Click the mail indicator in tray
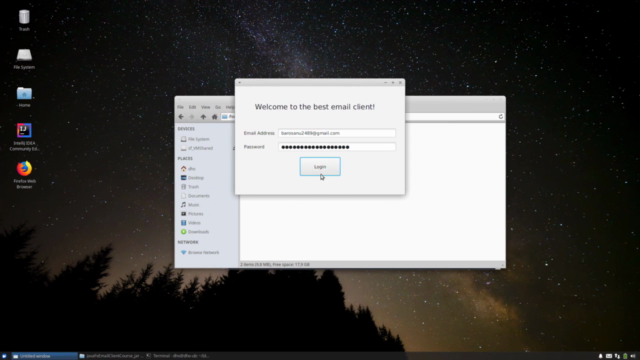This screenshot has height=360, width=640. [609, 356]
